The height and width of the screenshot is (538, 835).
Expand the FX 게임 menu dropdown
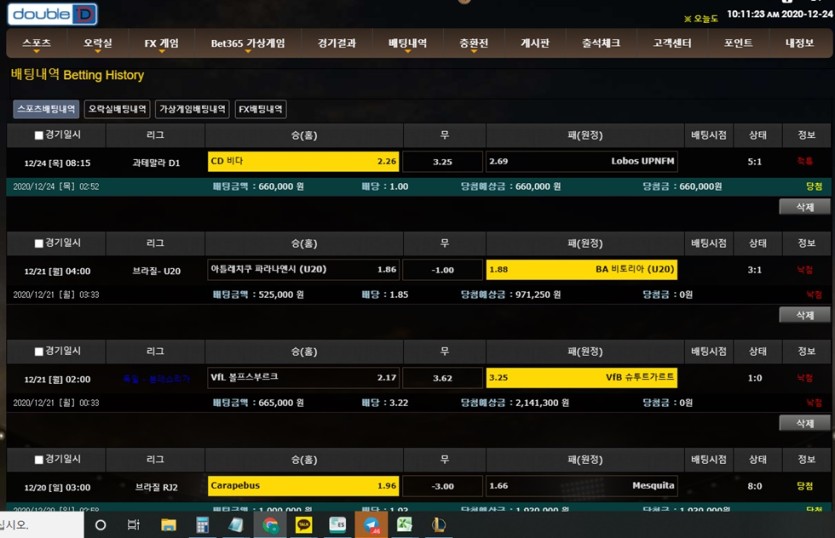[x=161, y=44]
